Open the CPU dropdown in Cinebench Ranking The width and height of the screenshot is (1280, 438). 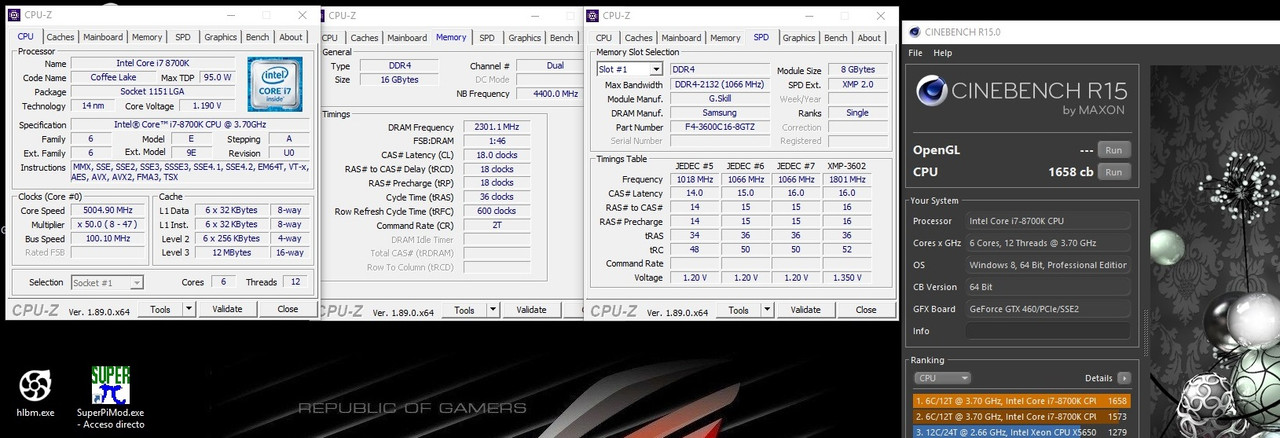click(x=942, y=378)
